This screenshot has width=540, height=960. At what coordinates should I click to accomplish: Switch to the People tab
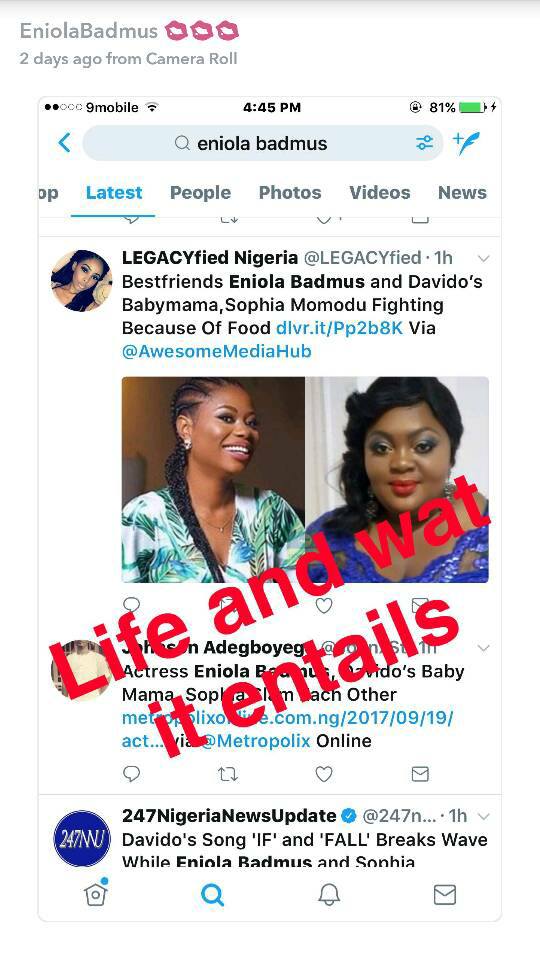(x=200, y=192)
